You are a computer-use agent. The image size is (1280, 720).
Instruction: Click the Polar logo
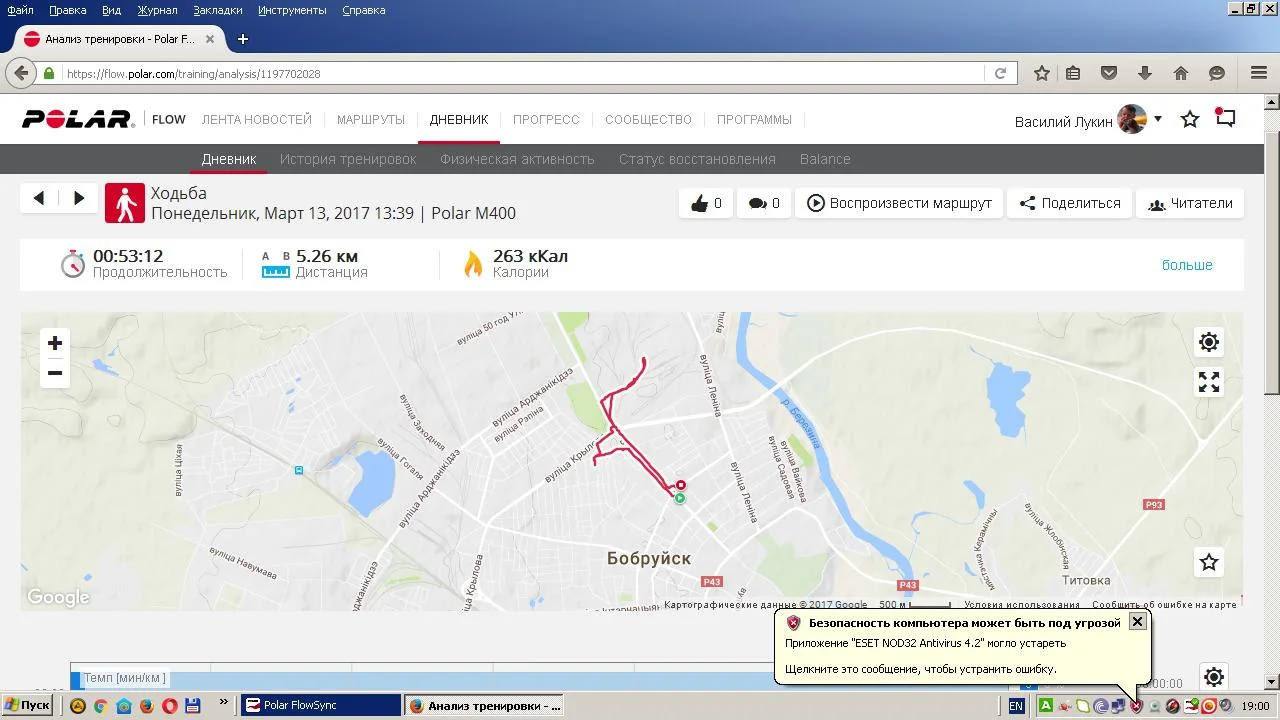pos(78,119)
